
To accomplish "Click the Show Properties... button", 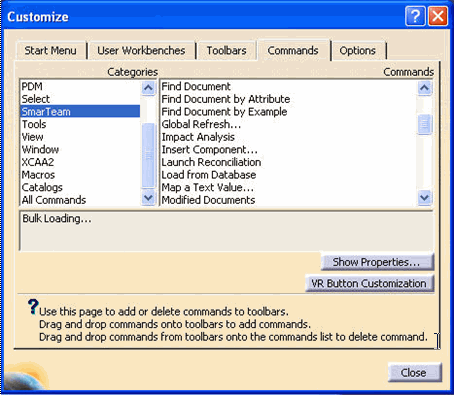I will 377,262.
